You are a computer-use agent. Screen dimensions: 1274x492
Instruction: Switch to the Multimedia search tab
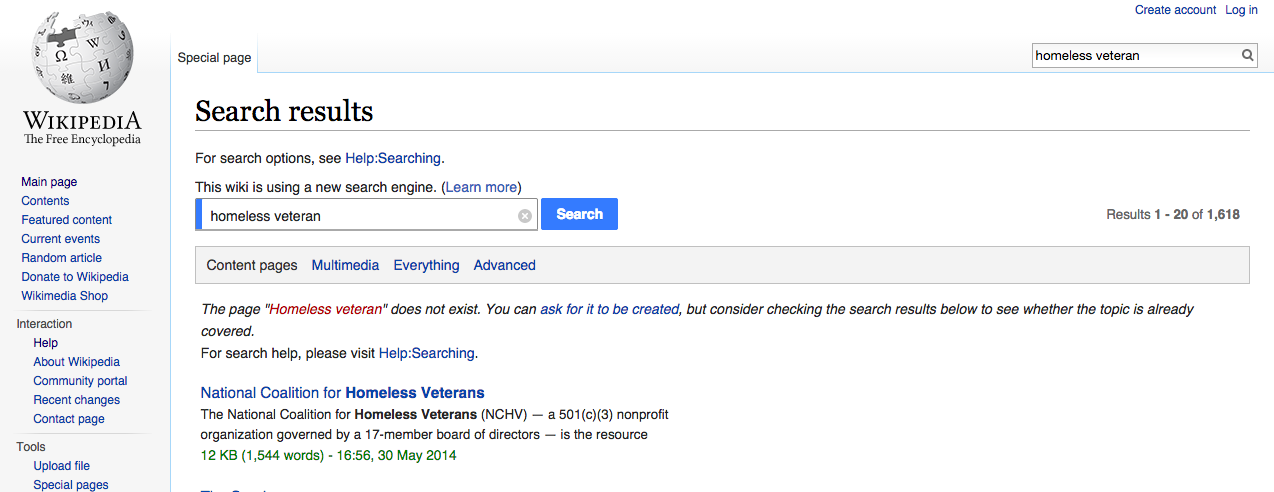[345, 265]
